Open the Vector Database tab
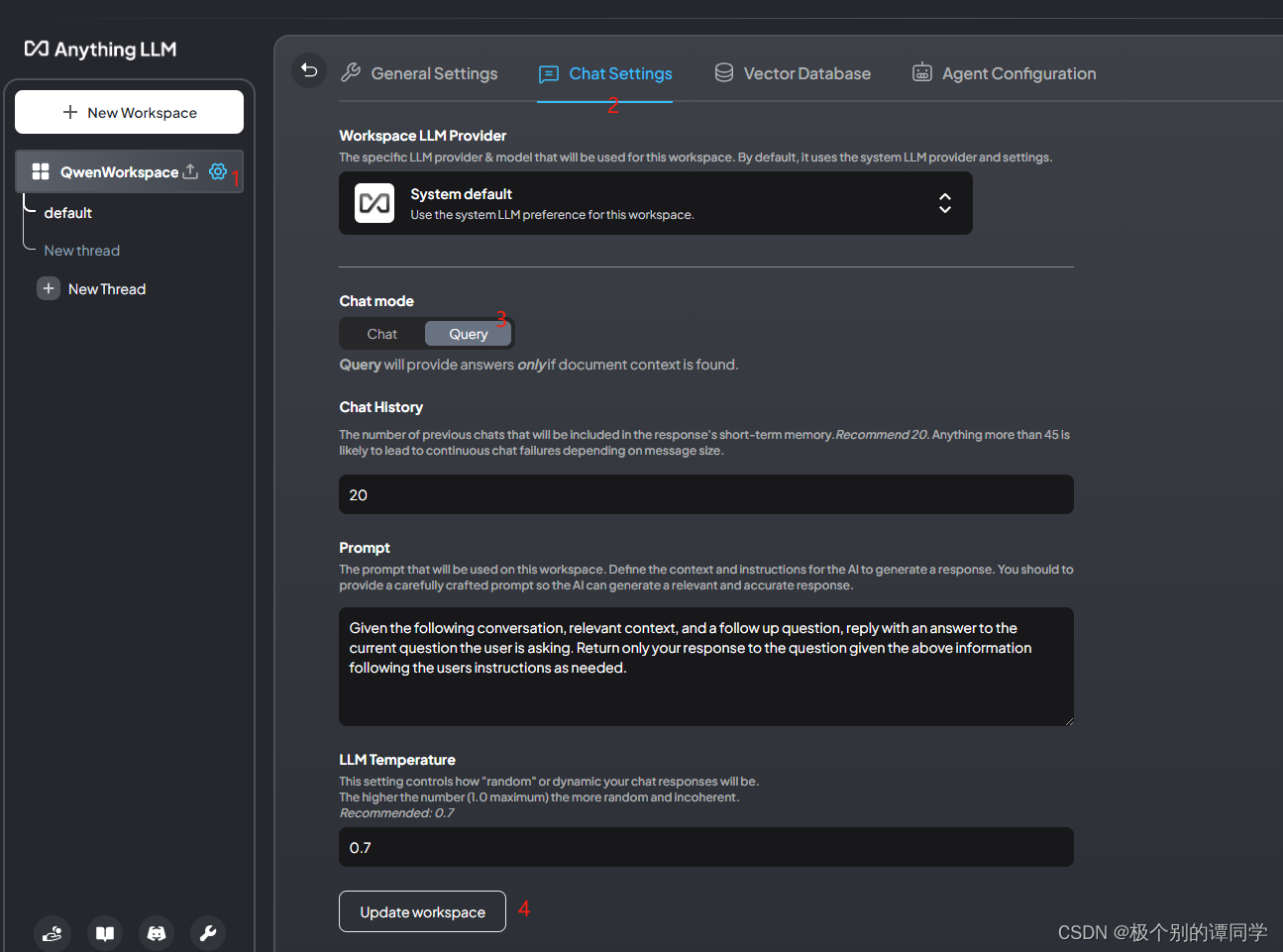The height and width of the screenshot is (952, 1283). tap(793, 73)
